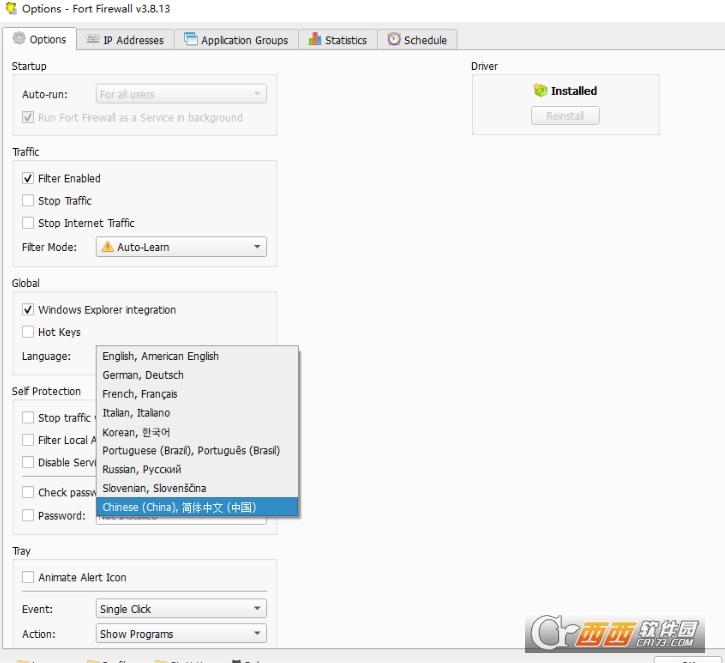Viewport: 725px width, 663px height.
Task: Select French, Français language
Action: [x=197, y=394]
